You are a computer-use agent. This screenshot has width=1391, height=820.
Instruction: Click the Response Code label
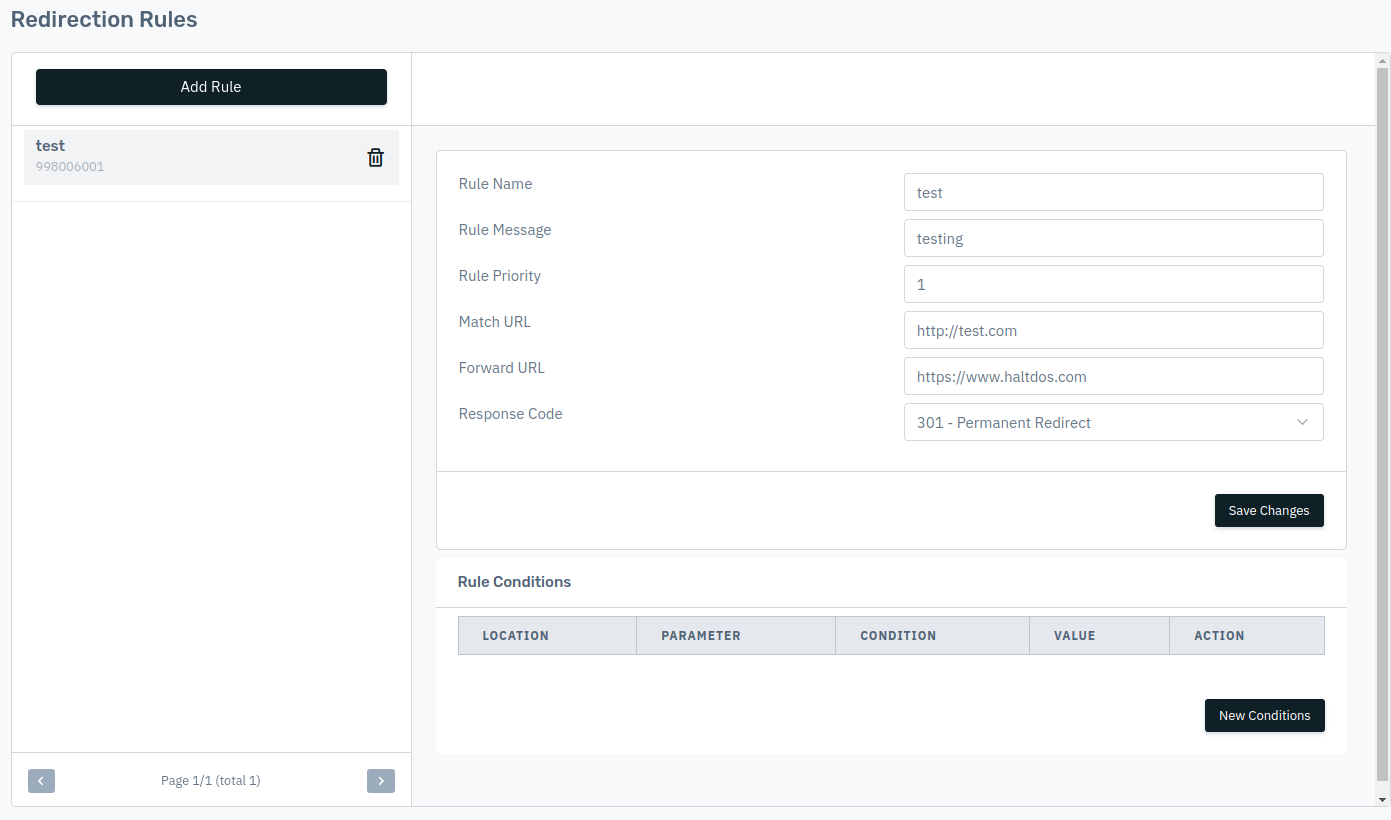coord(510,414)
